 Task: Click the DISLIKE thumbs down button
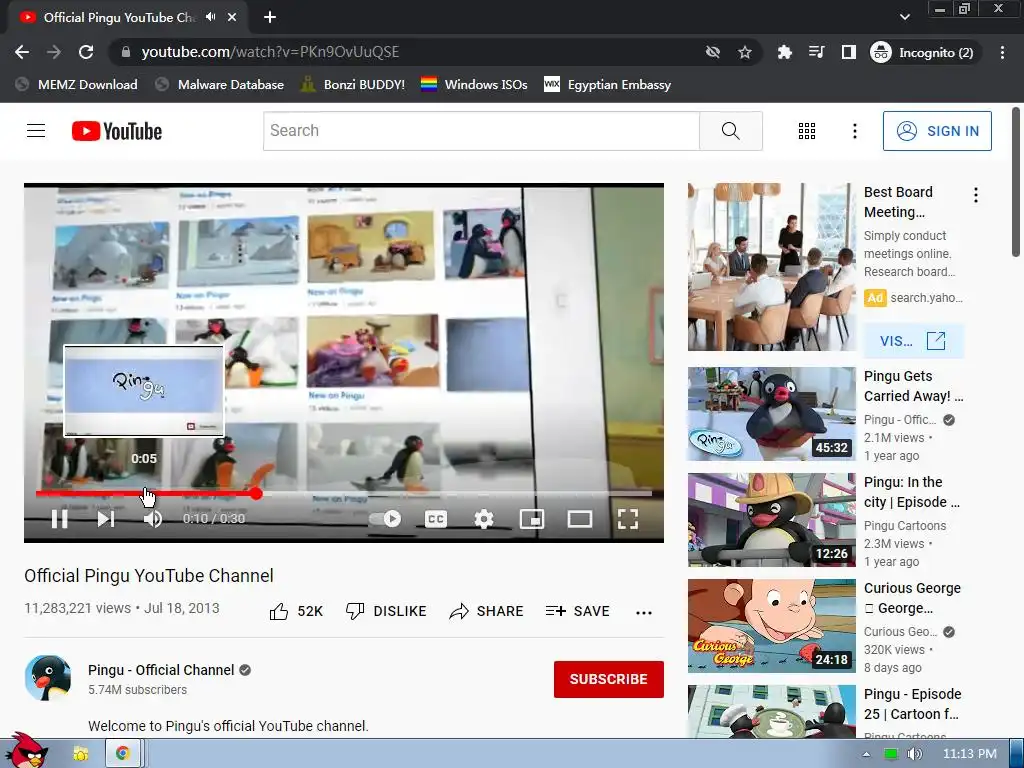pos(386,611)
